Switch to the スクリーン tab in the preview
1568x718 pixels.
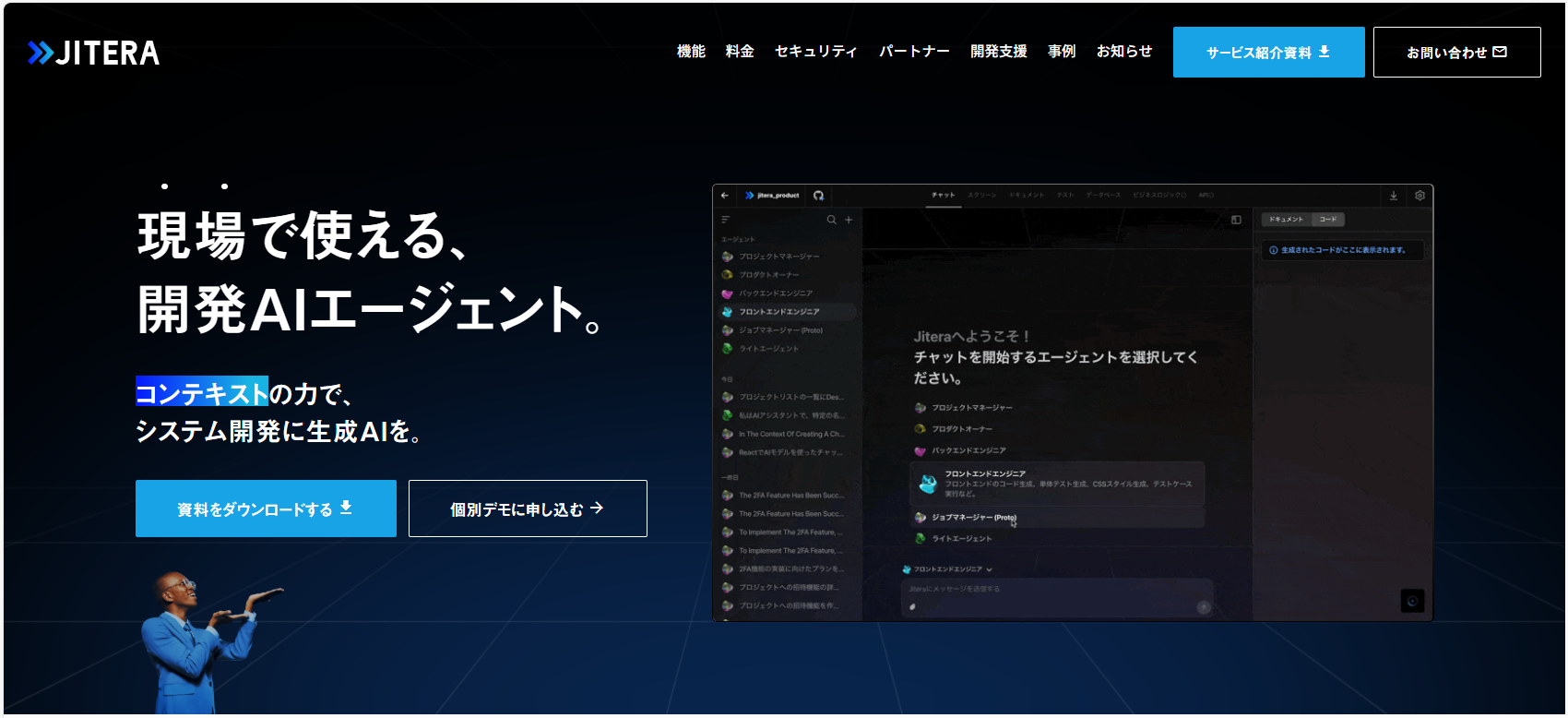[x=981, y=195]
